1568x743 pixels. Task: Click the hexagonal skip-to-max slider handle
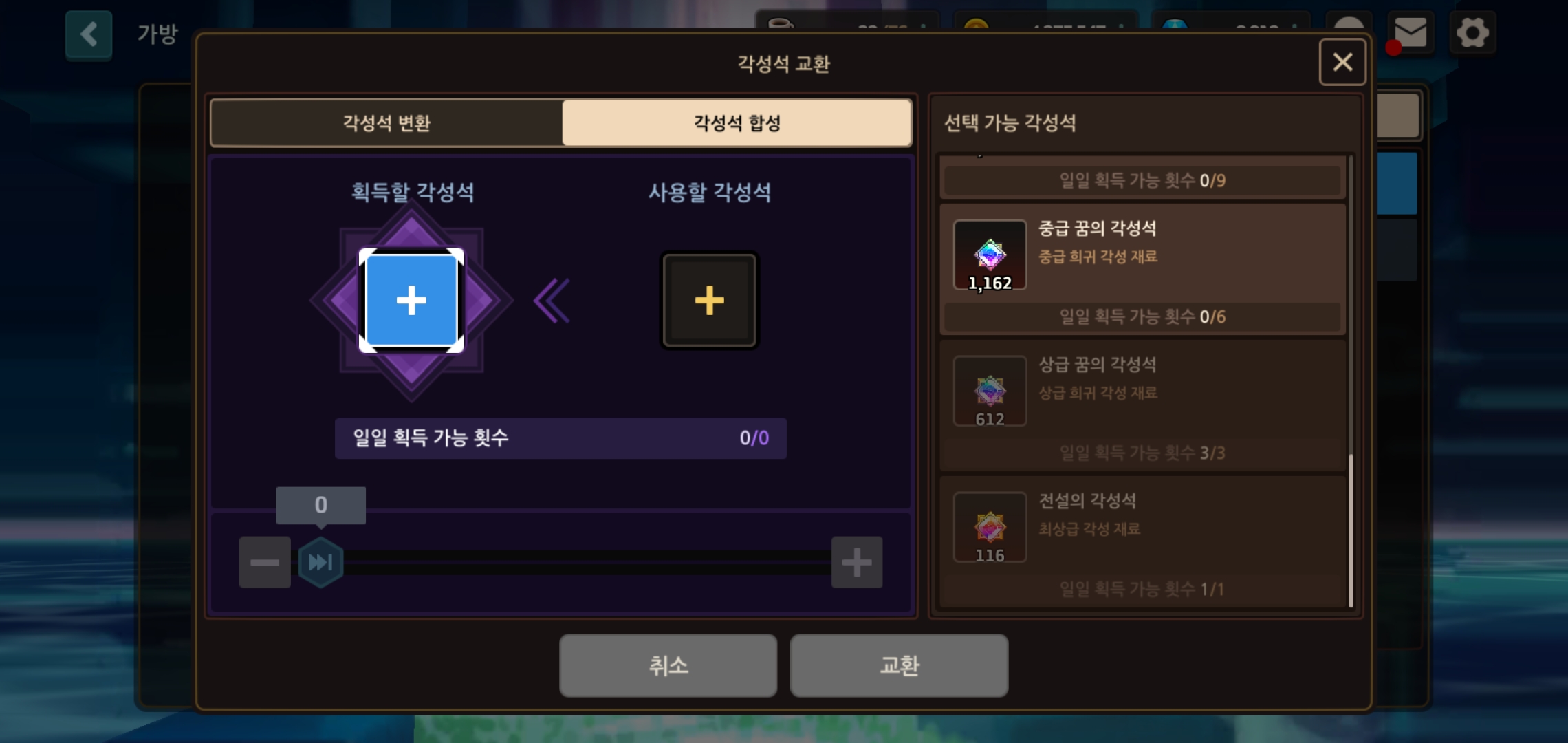[320, 562]
